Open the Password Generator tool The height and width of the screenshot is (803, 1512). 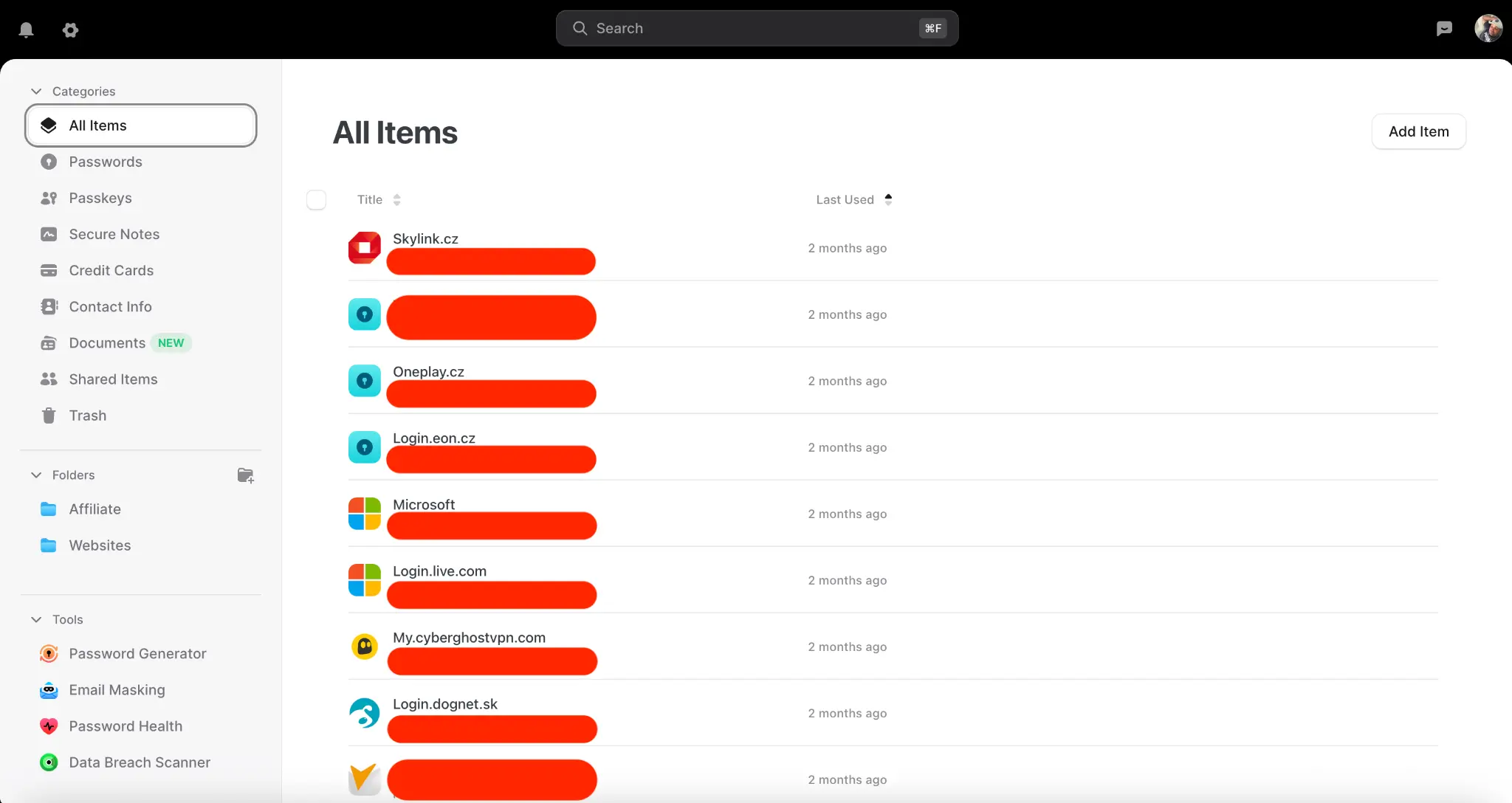point(137,654)
